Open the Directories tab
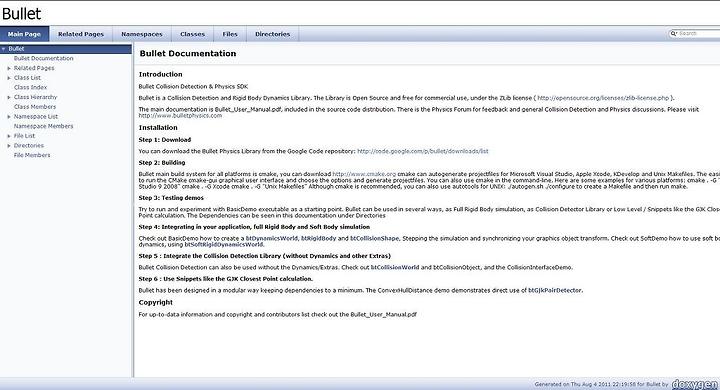720x390 pixels. tap(273, 34)
